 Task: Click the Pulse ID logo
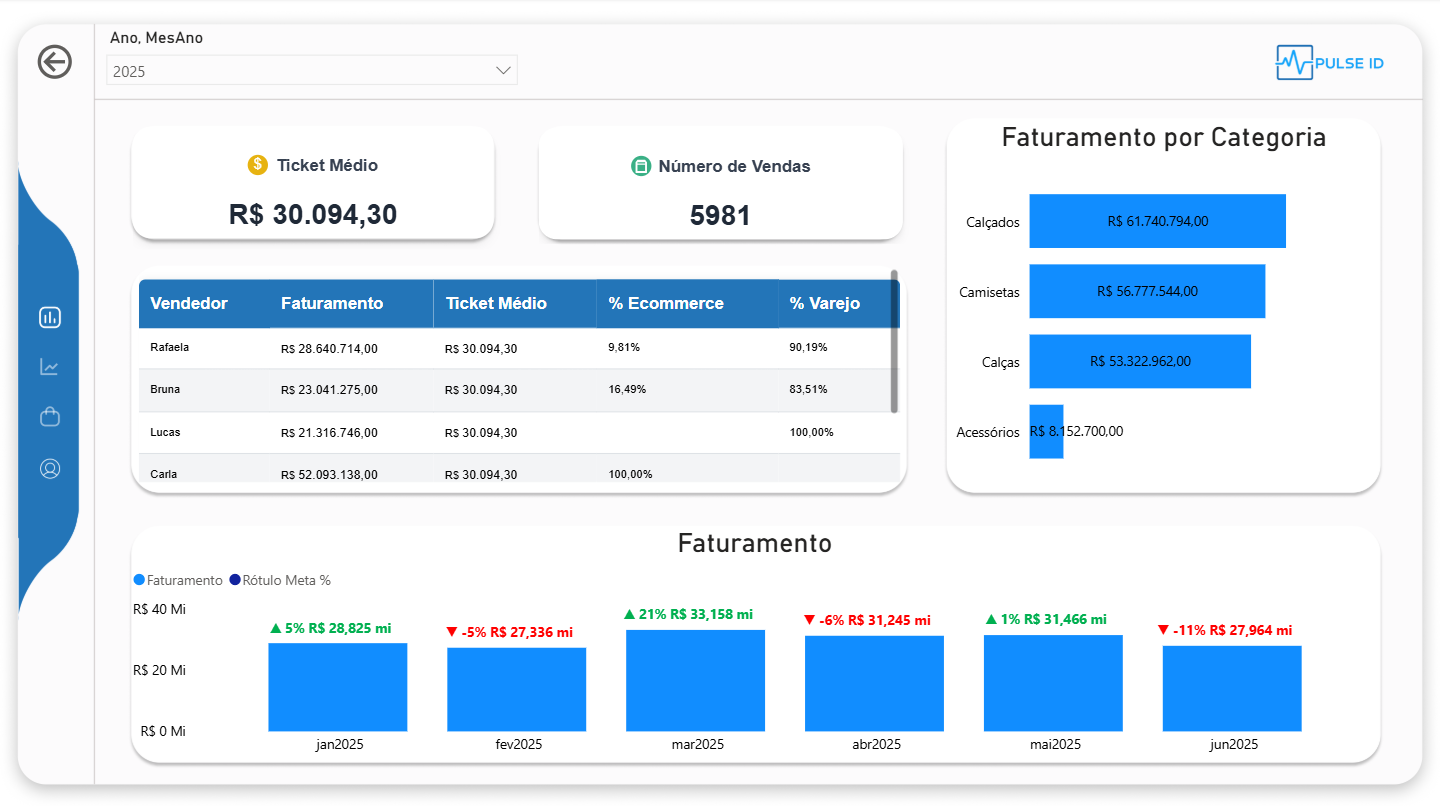click(x=1329, y=62)
